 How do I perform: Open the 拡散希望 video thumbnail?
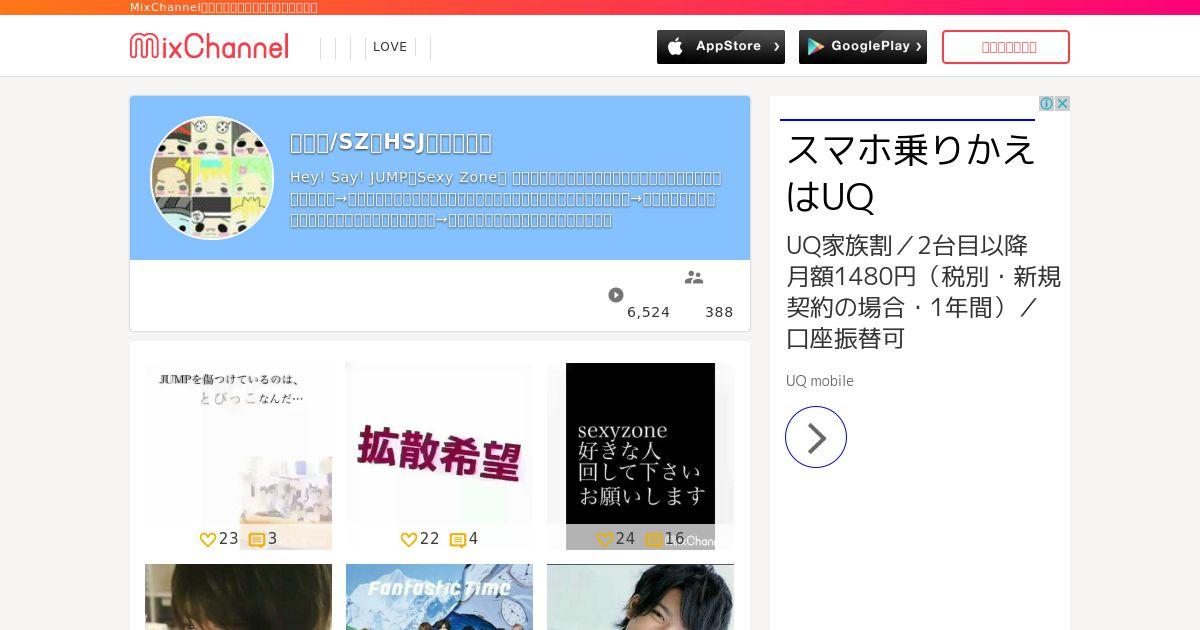439,456
